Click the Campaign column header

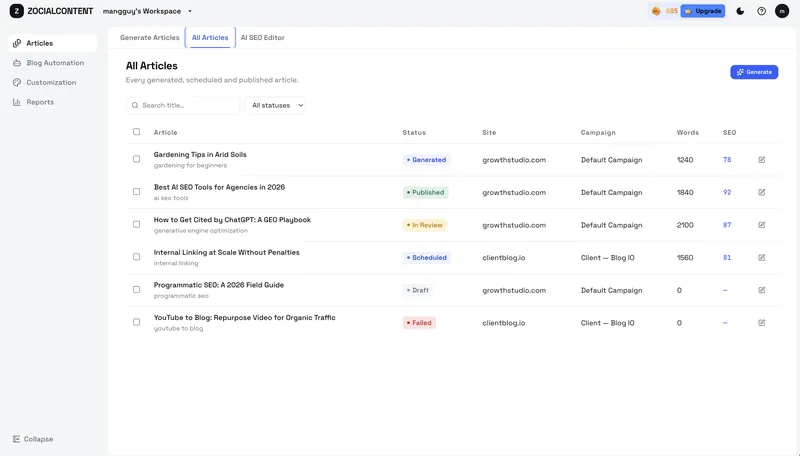(598, 133)
